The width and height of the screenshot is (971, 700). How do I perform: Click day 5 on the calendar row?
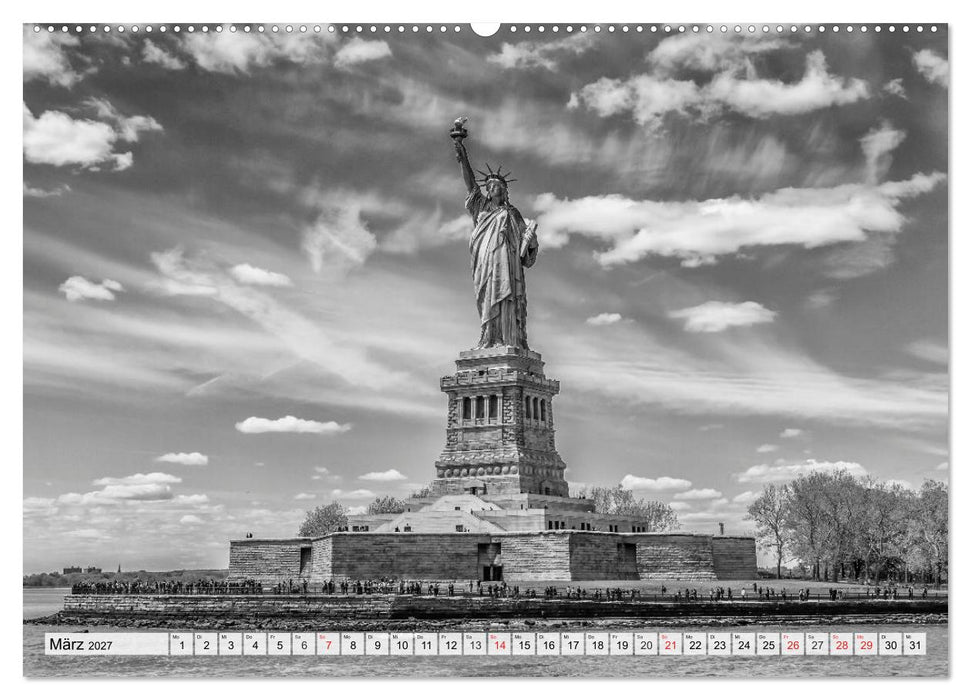coord(279,644)
